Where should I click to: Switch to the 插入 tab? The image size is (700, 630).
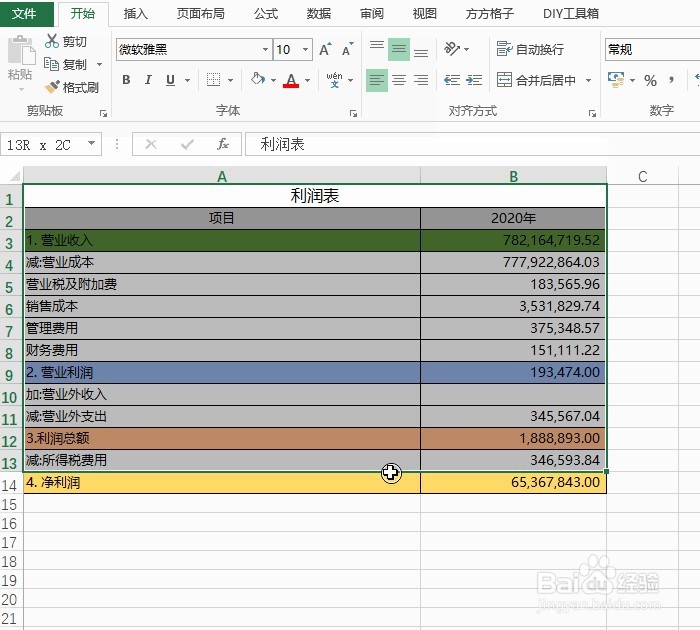point(135,14)
